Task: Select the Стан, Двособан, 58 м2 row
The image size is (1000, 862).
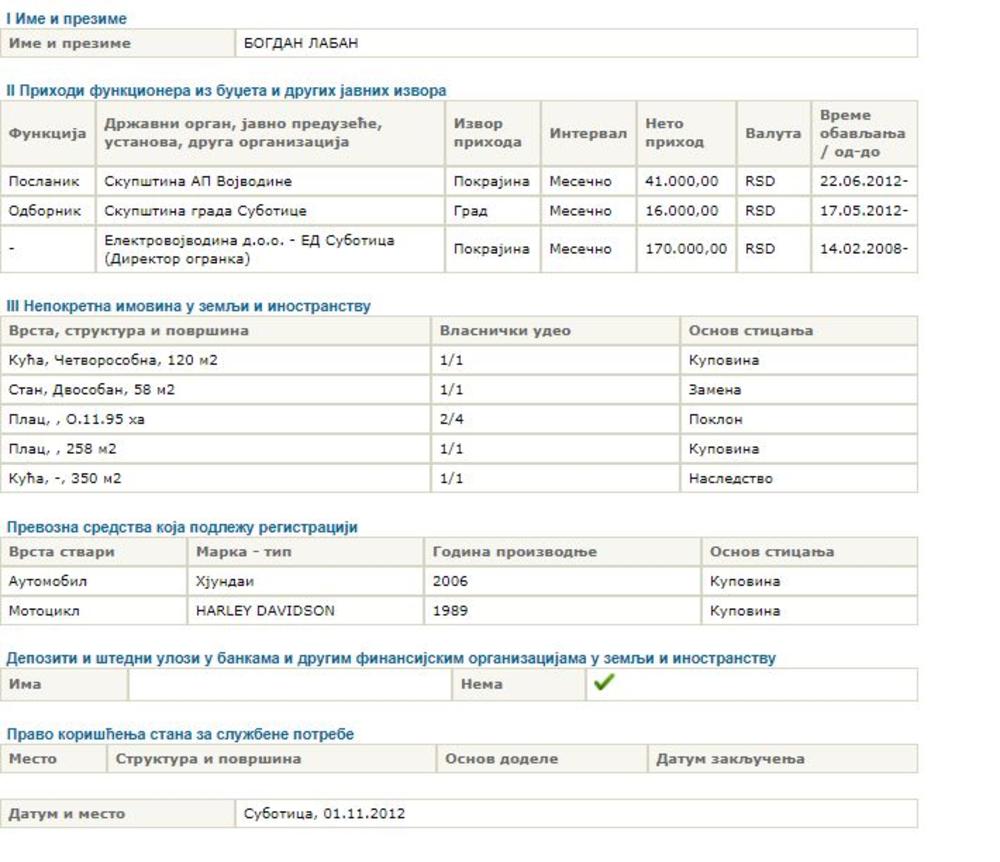Action: coord(98,390)
